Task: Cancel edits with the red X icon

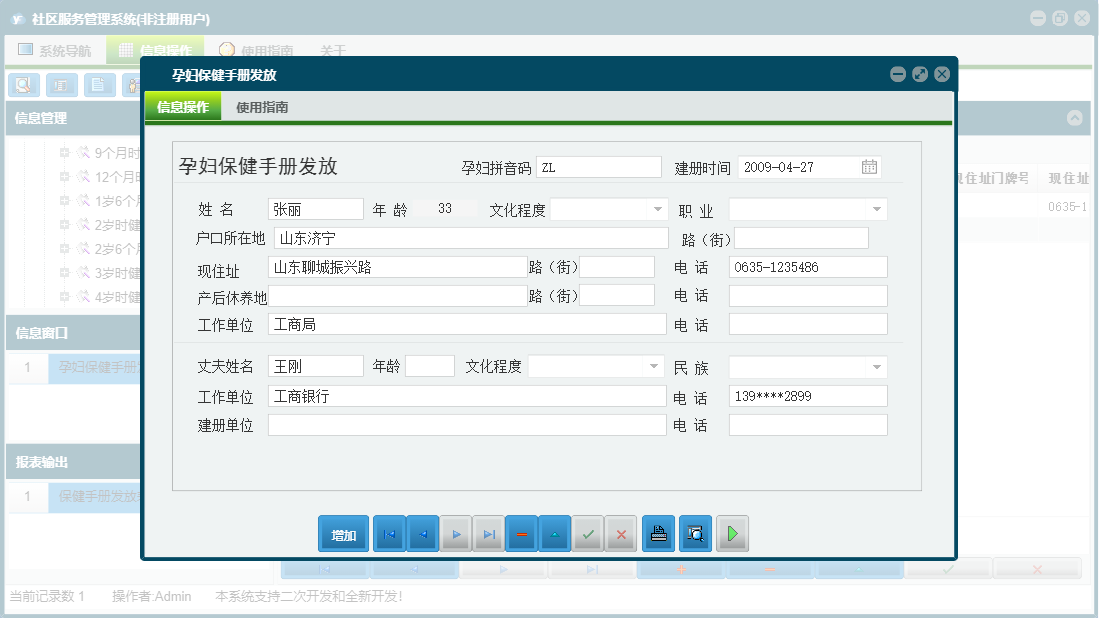Action: pos(620,533)
